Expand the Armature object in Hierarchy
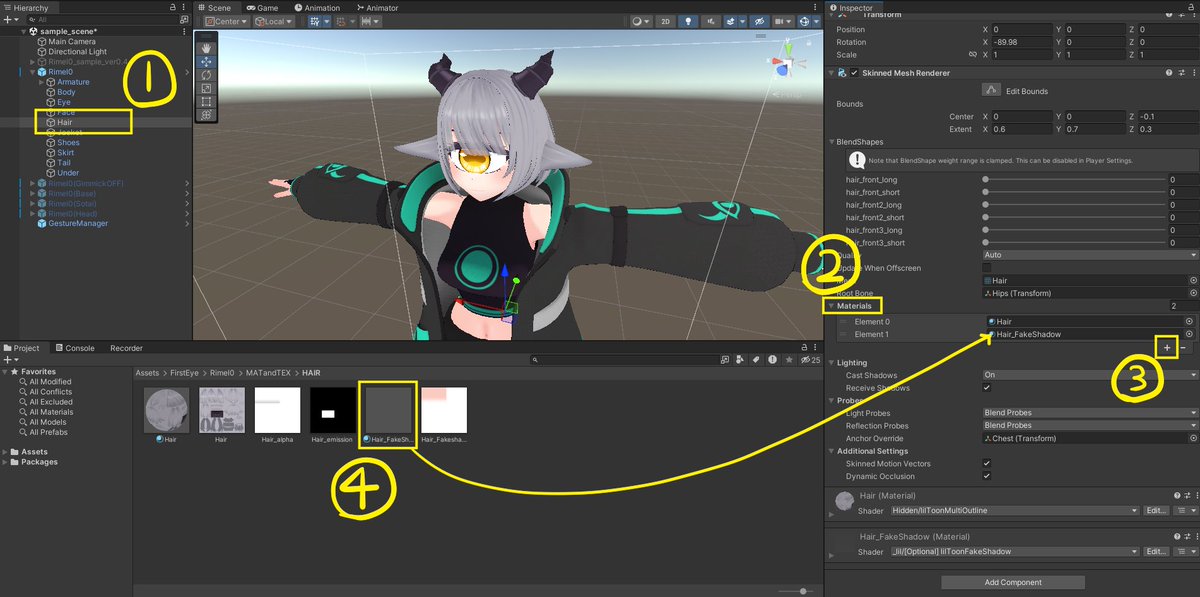 point(42,82)
